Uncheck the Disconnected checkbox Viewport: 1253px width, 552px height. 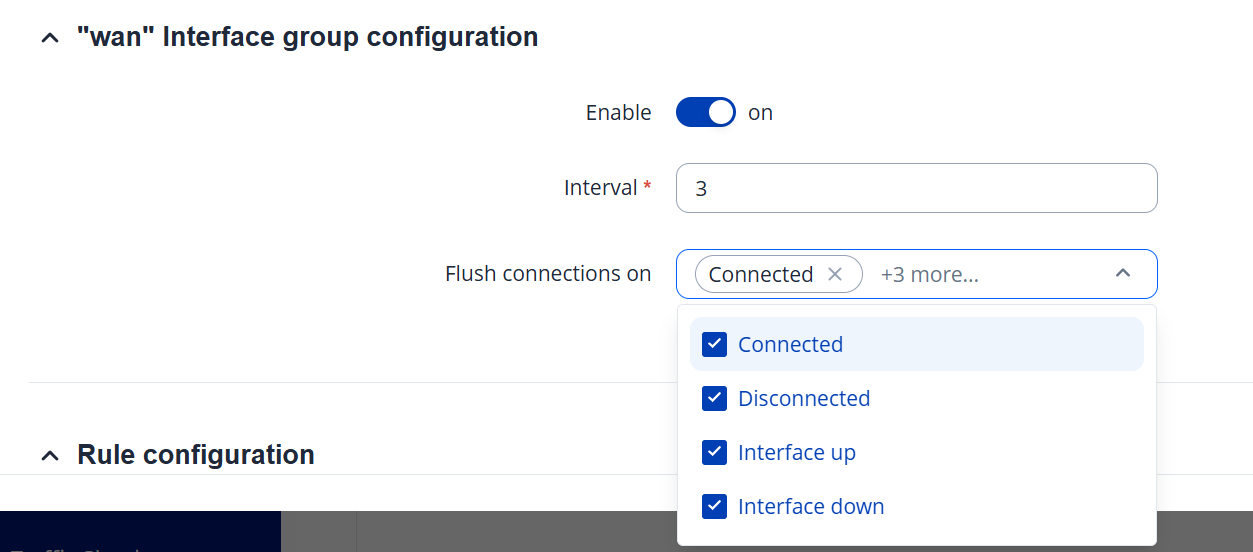(714, 398)
